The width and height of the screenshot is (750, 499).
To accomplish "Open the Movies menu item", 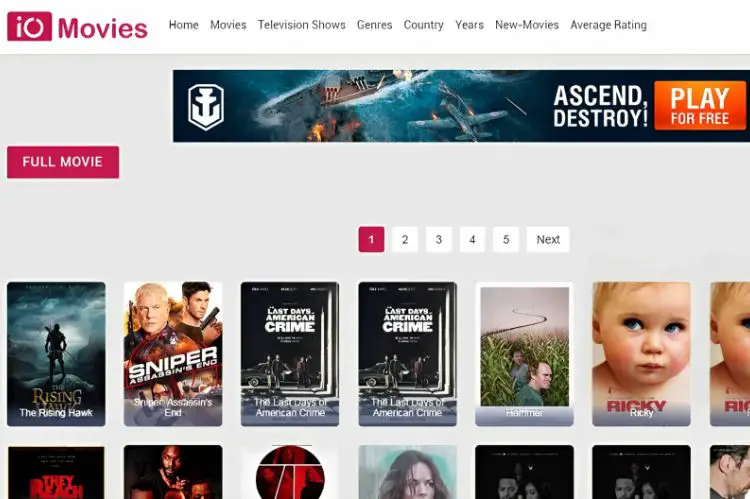I will tap(228, 25).
